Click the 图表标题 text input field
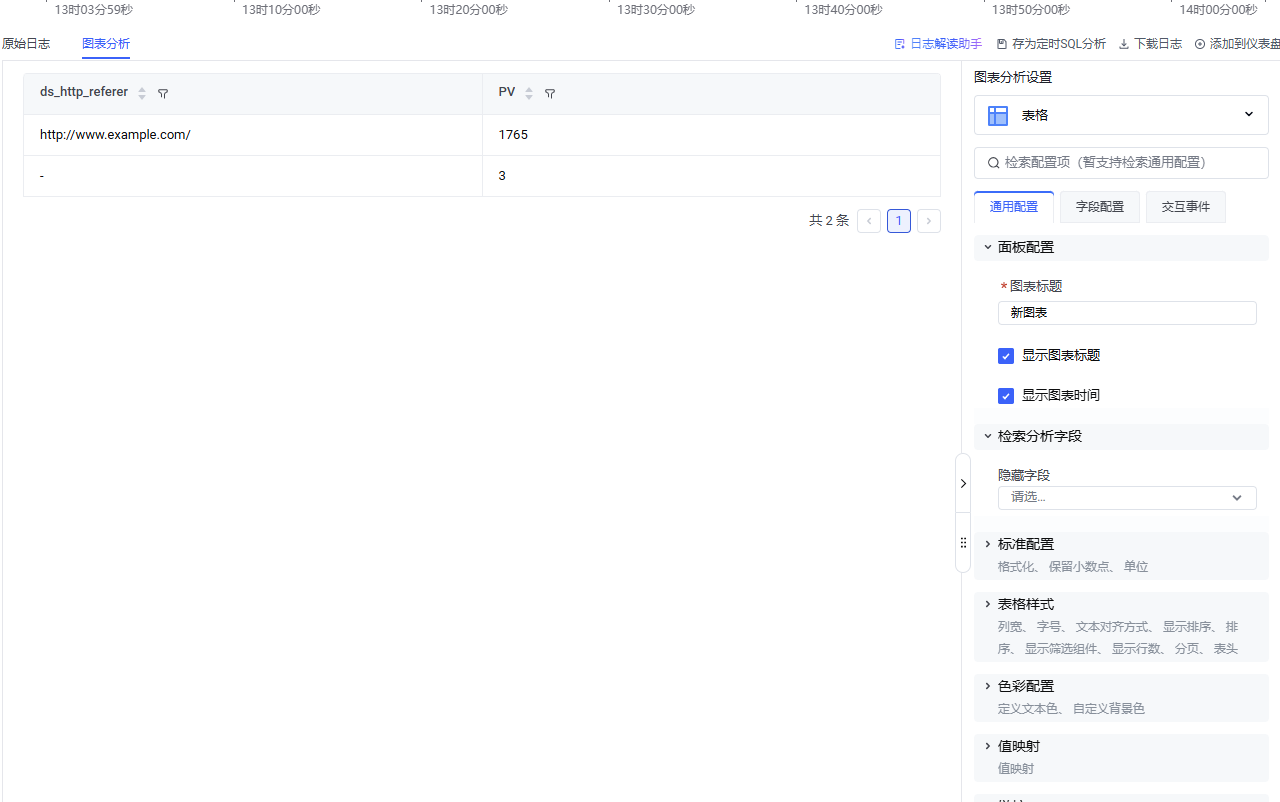 click(x=1126, y=313)
